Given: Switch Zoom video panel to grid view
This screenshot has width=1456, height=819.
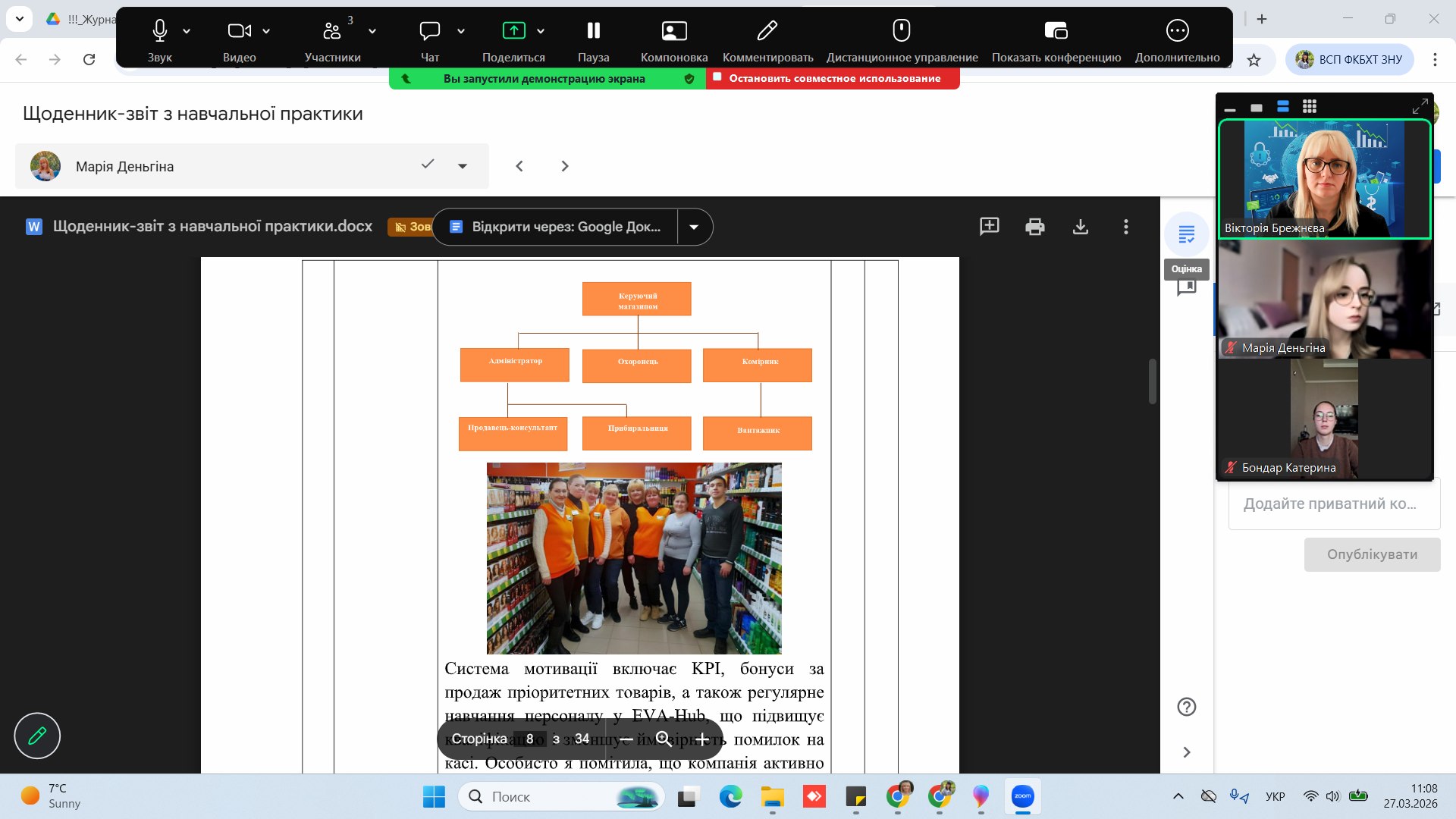Looking at the screenshot, I should [1310, 107].
